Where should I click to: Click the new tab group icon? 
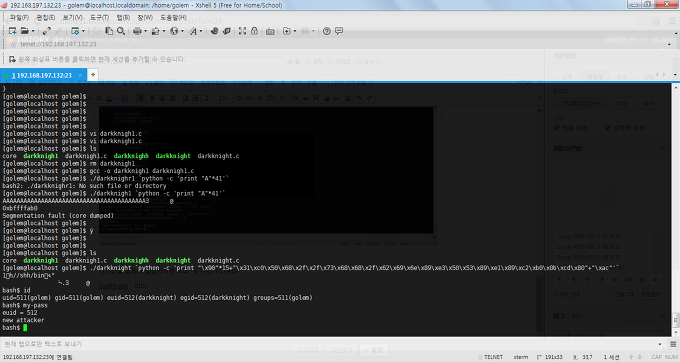pos(286,31)
